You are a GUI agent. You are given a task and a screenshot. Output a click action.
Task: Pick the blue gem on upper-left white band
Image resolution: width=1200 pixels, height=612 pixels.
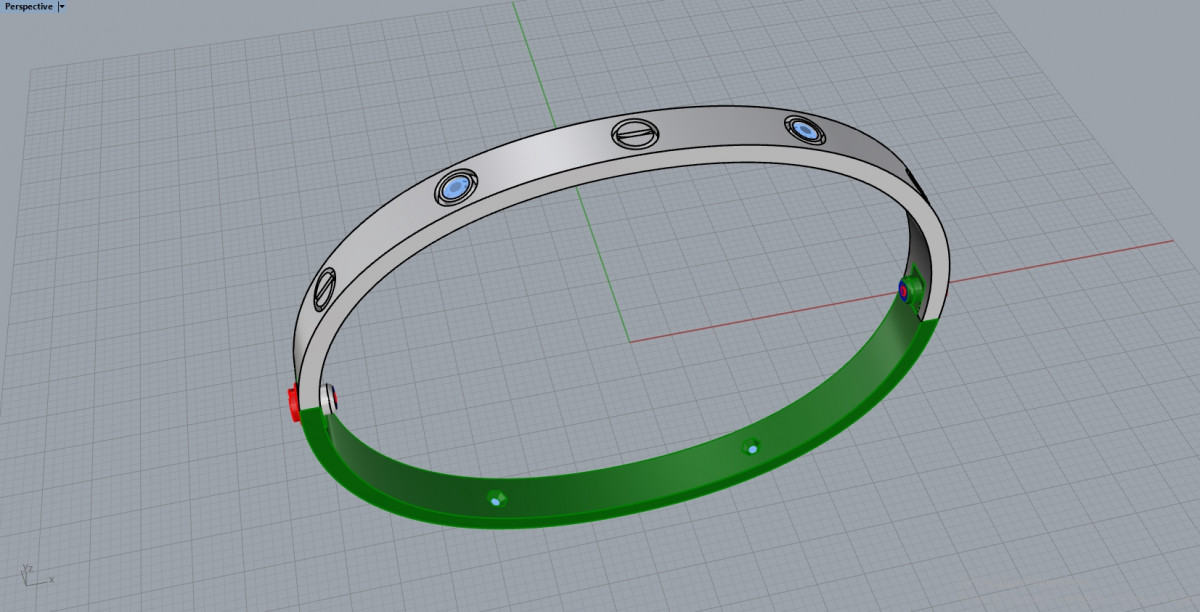(454, 187)
